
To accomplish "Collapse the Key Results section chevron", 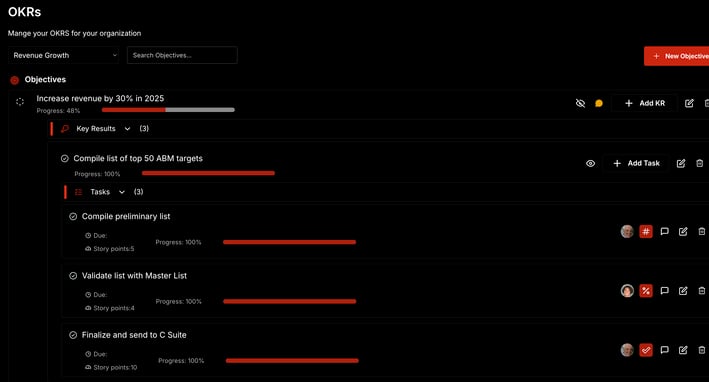I will [x=128, y=129].
